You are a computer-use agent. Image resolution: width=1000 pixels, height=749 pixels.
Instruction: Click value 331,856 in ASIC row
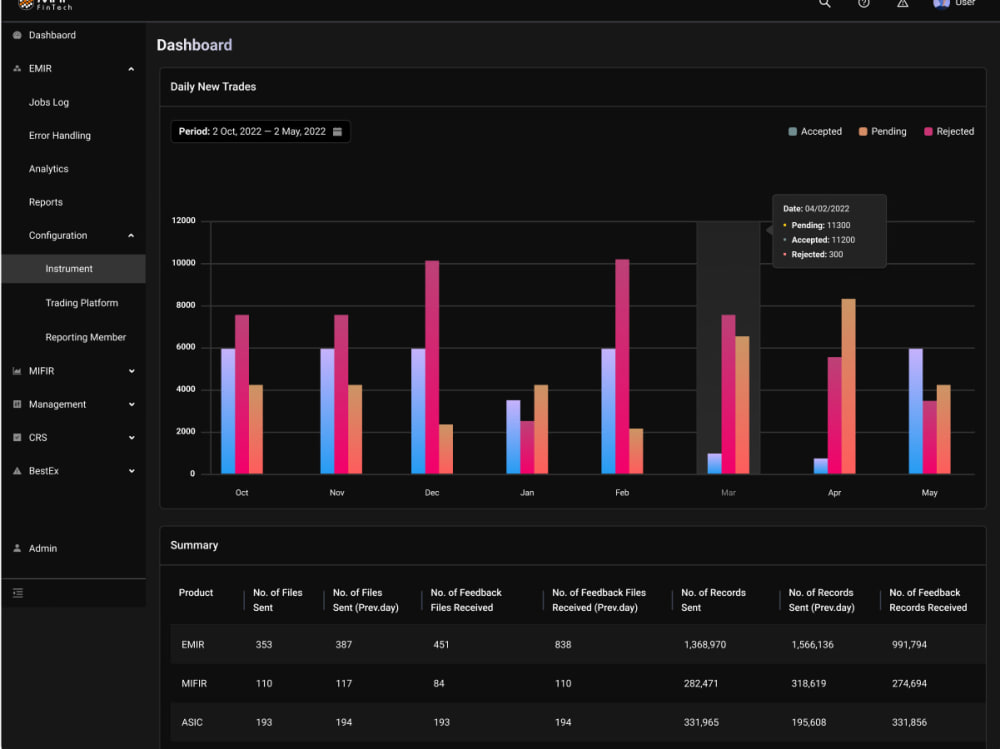click(909, 722)
